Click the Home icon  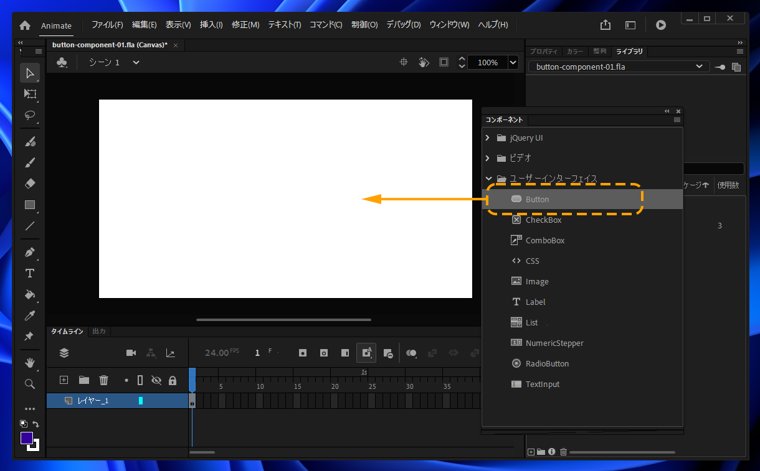pos(25,25)
